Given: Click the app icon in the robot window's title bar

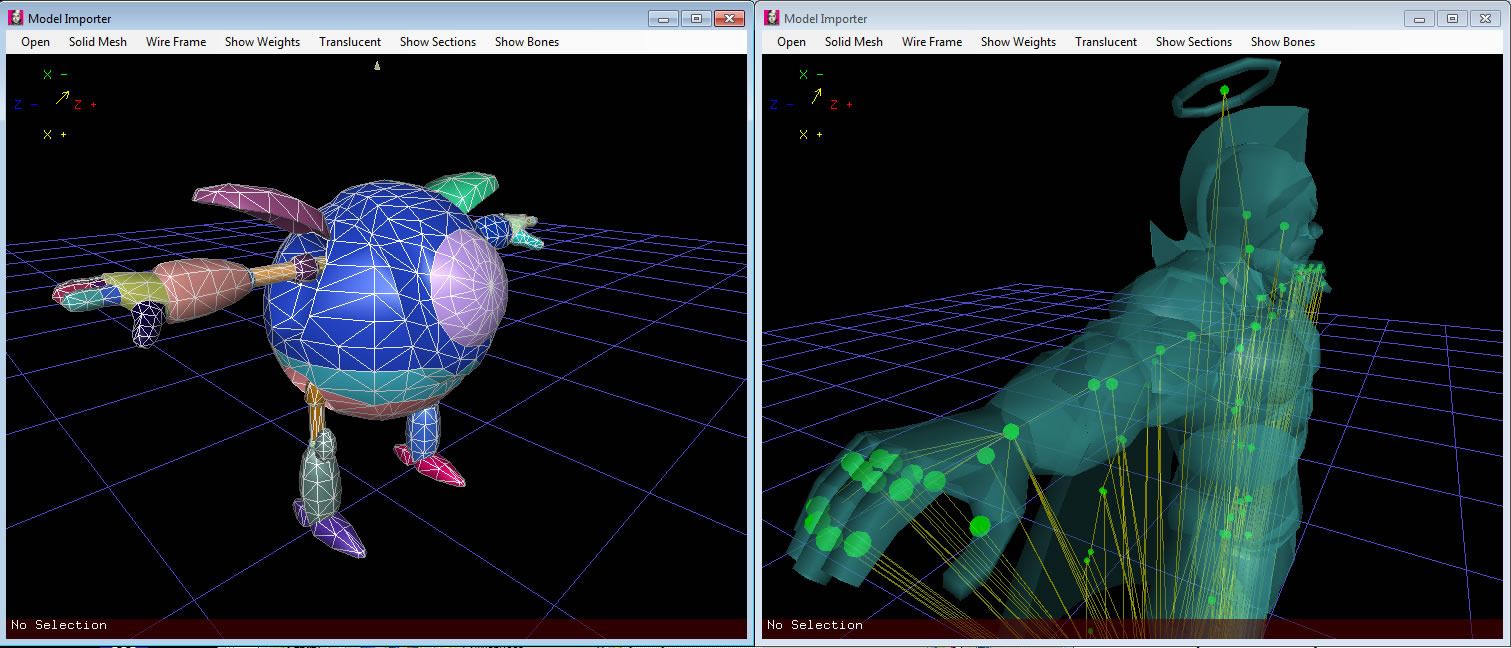Looking at the screenshot, I should [16, 18].
